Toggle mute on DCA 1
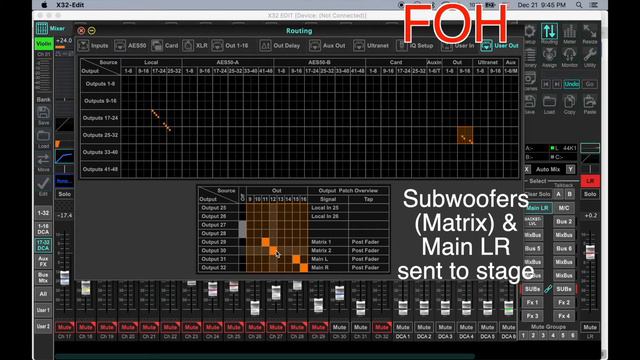The image size is (640, 360). click(x=403, y=327)
